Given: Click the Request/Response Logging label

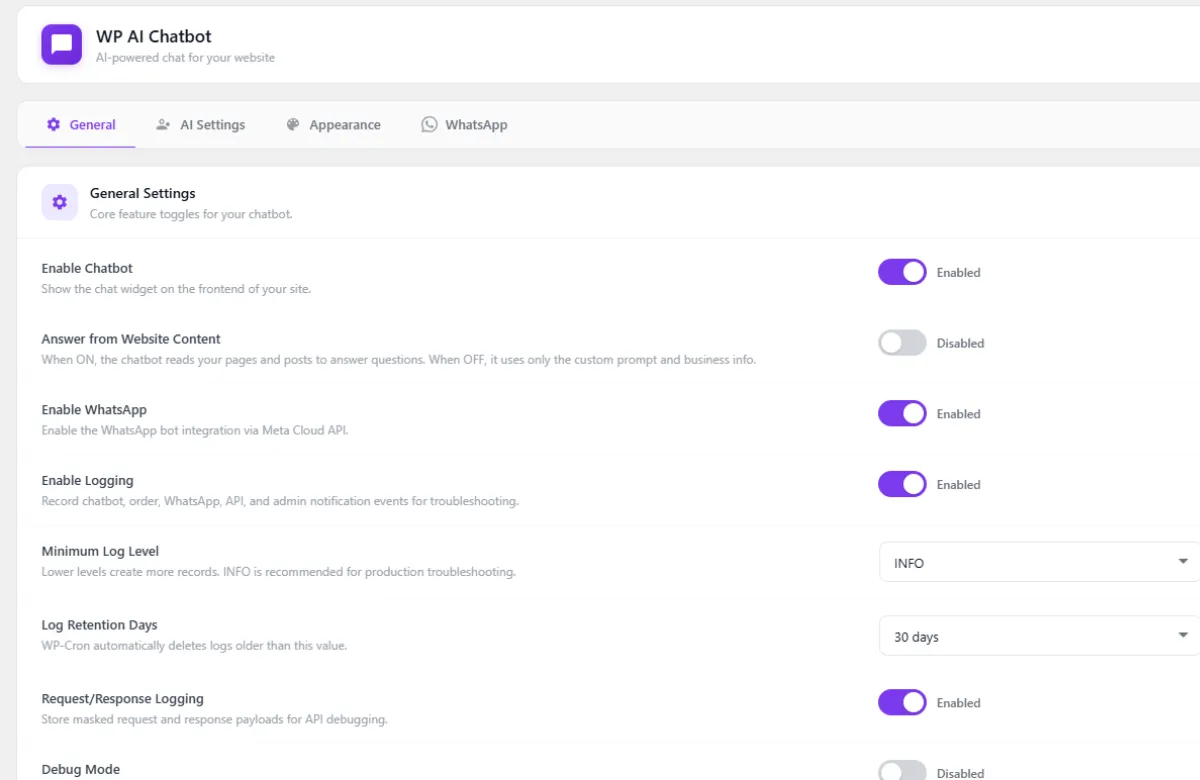Looking at the screenshot, I should [x=122, y=699].
